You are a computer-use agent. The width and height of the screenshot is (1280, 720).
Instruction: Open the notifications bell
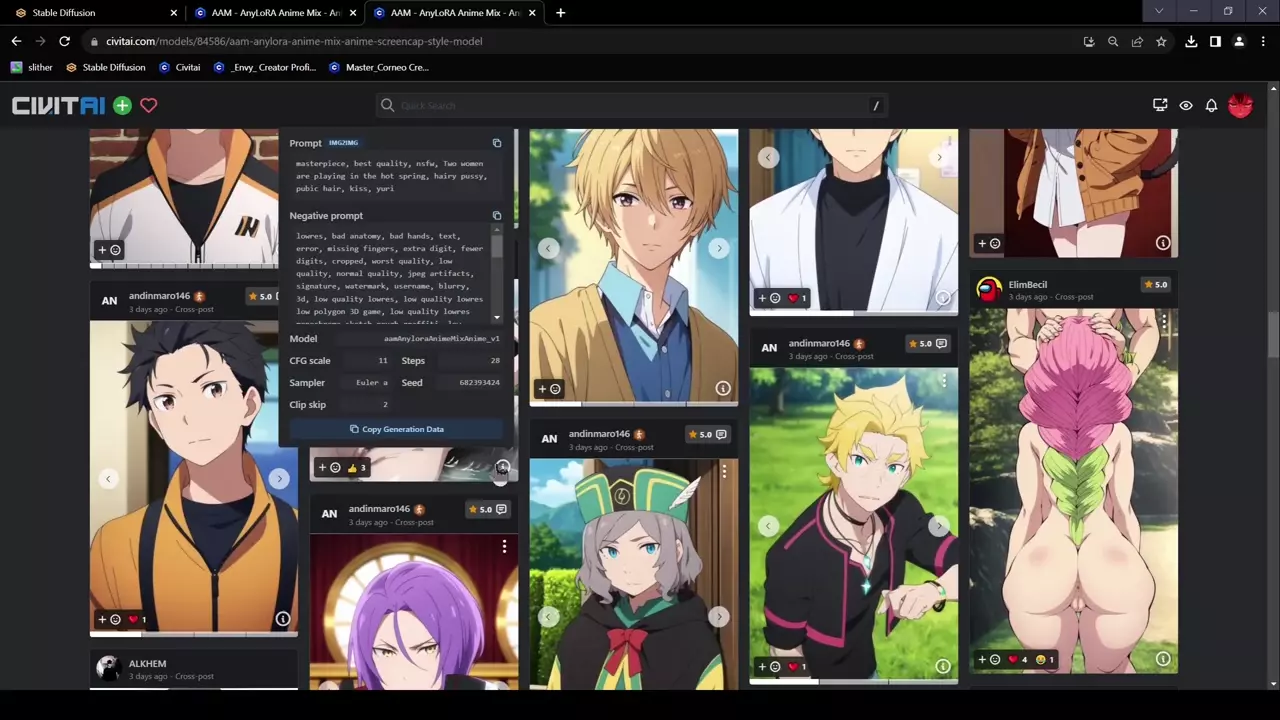click(1211, 105)
